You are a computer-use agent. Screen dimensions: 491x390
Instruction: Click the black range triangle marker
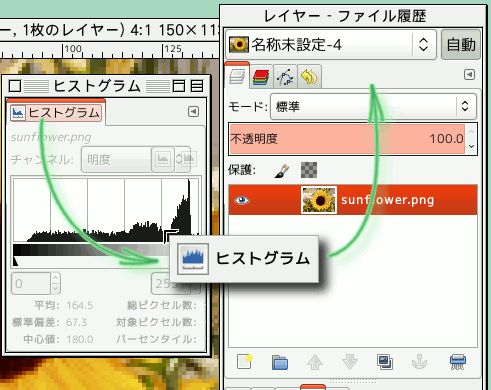(15, 261)
